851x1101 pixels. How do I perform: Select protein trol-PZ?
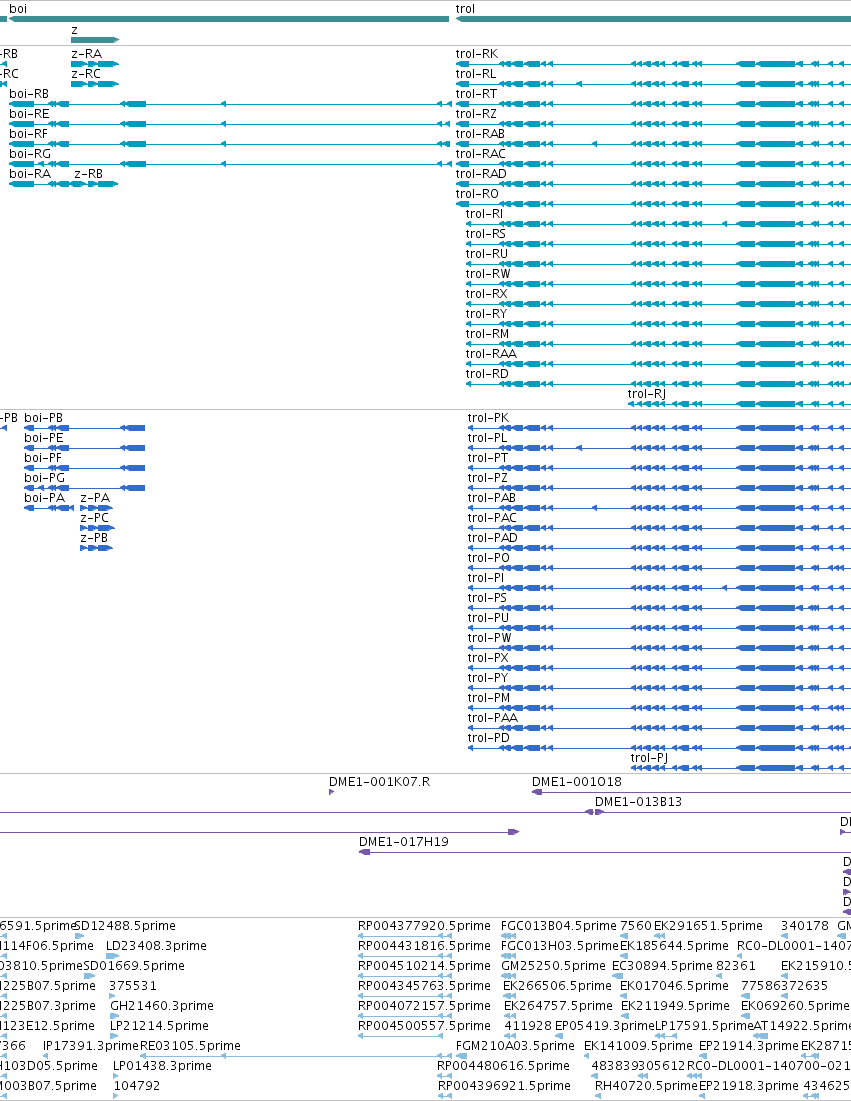659,488
